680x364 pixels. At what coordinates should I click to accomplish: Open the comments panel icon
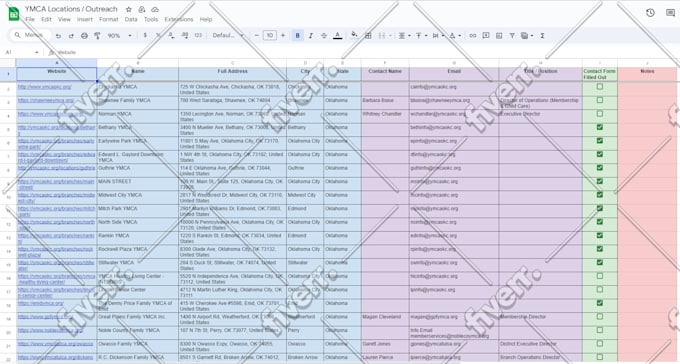[x=670, y=13]
